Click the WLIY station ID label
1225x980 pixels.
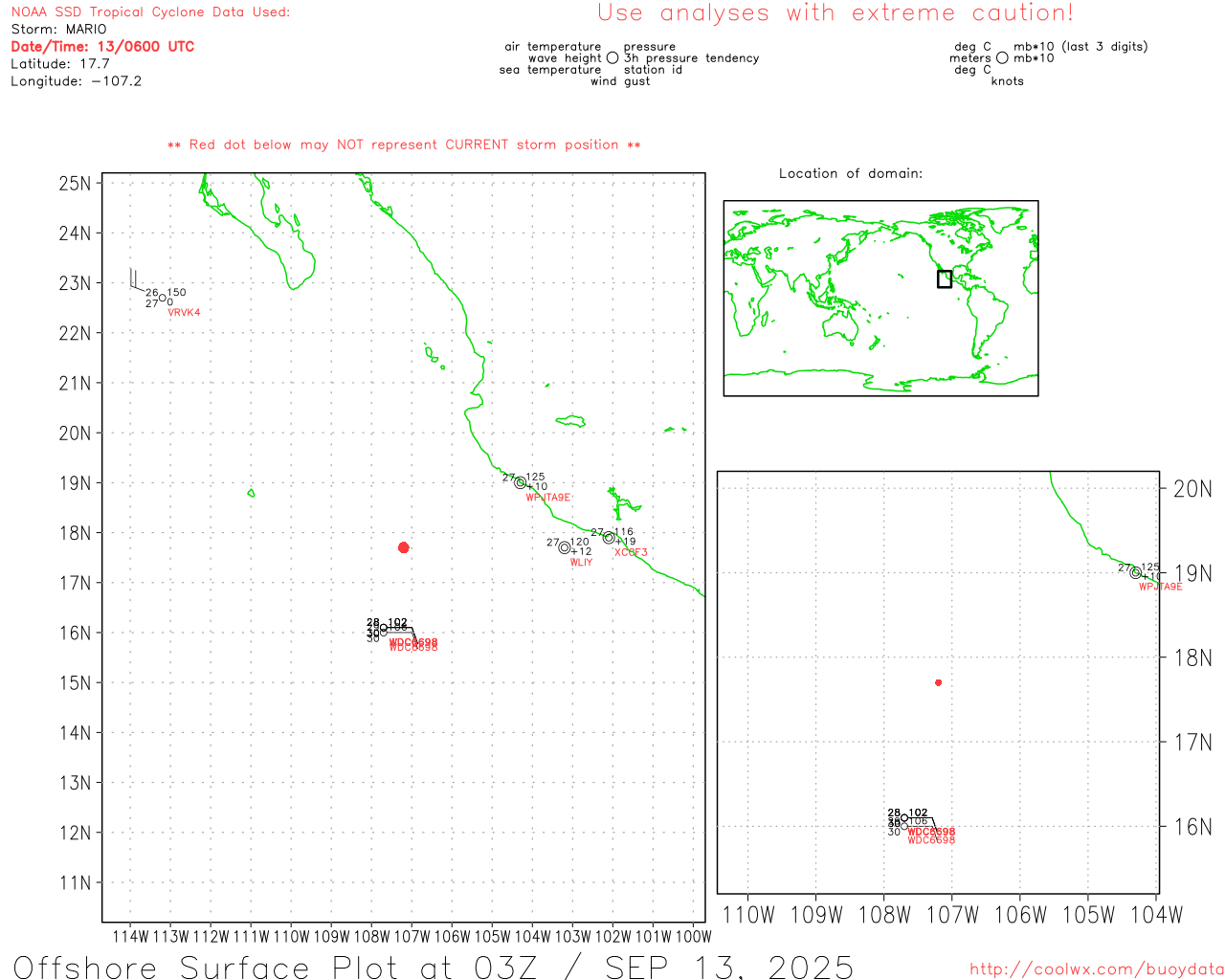click(x=581, y=563)
